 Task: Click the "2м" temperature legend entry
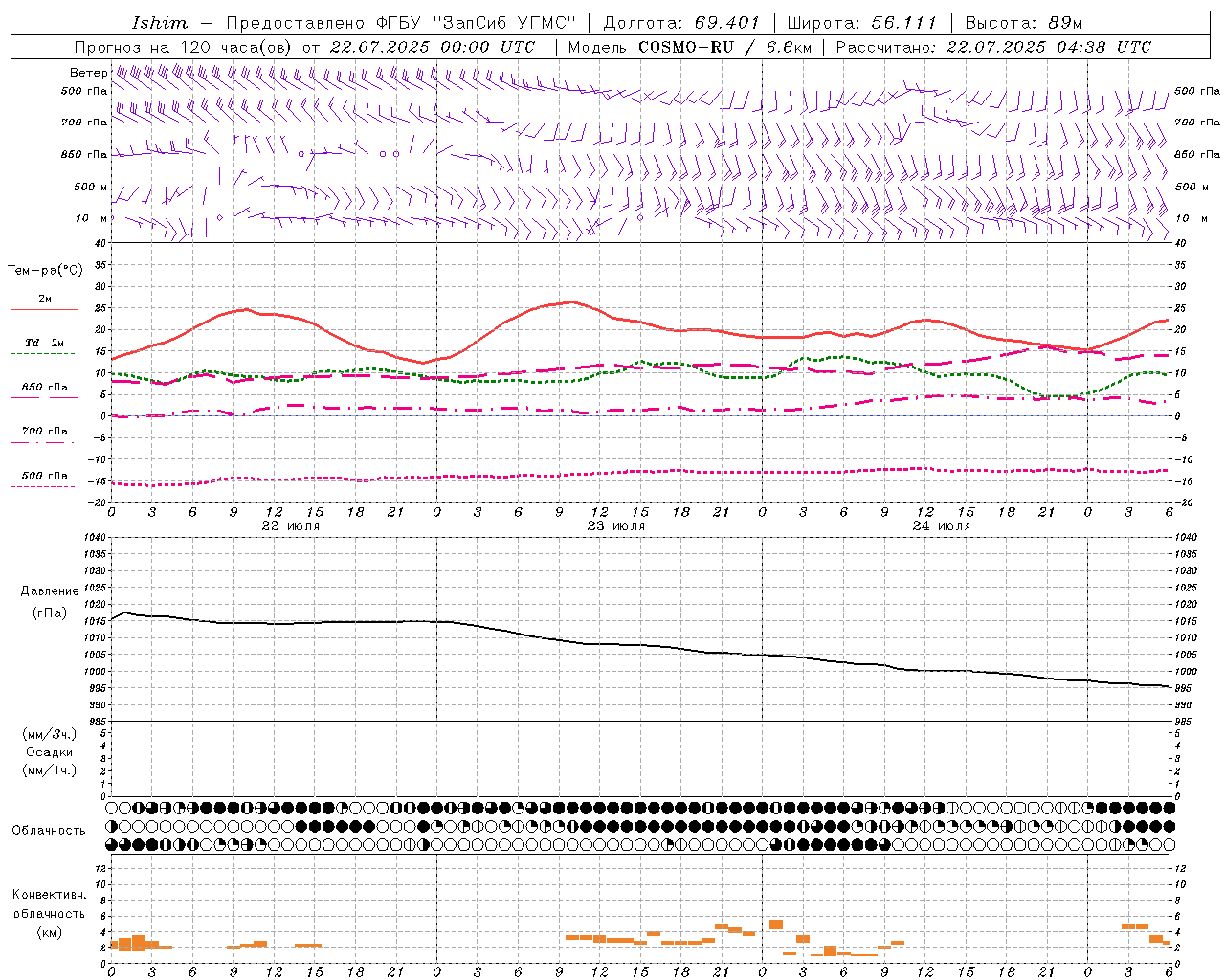point(45,300)
